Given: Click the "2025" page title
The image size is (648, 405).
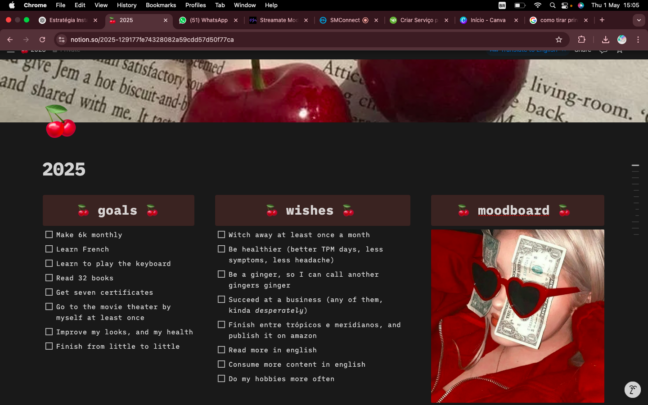Looking at the screenshot, I should tap(64, 170).
